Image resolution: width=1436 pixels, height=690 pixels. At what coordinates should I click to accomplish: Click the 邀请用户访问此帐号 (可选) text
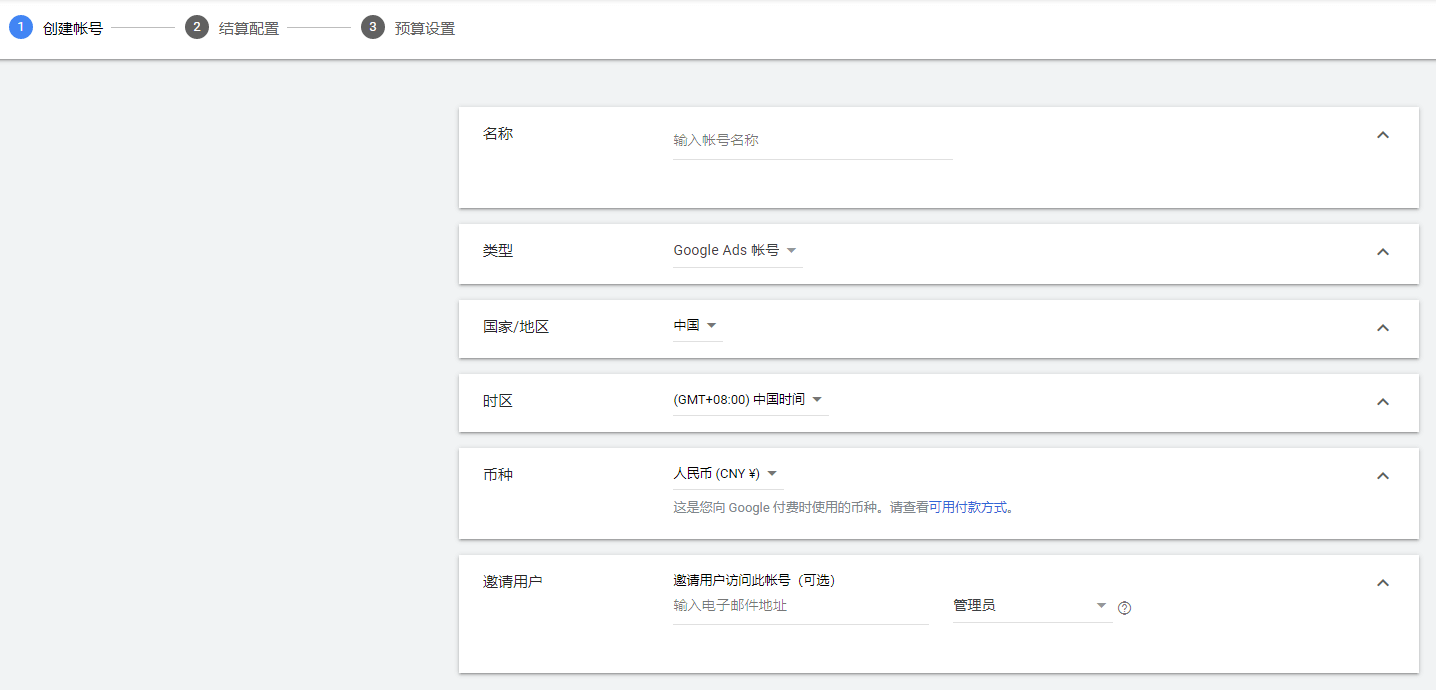[x=754, y=581]
